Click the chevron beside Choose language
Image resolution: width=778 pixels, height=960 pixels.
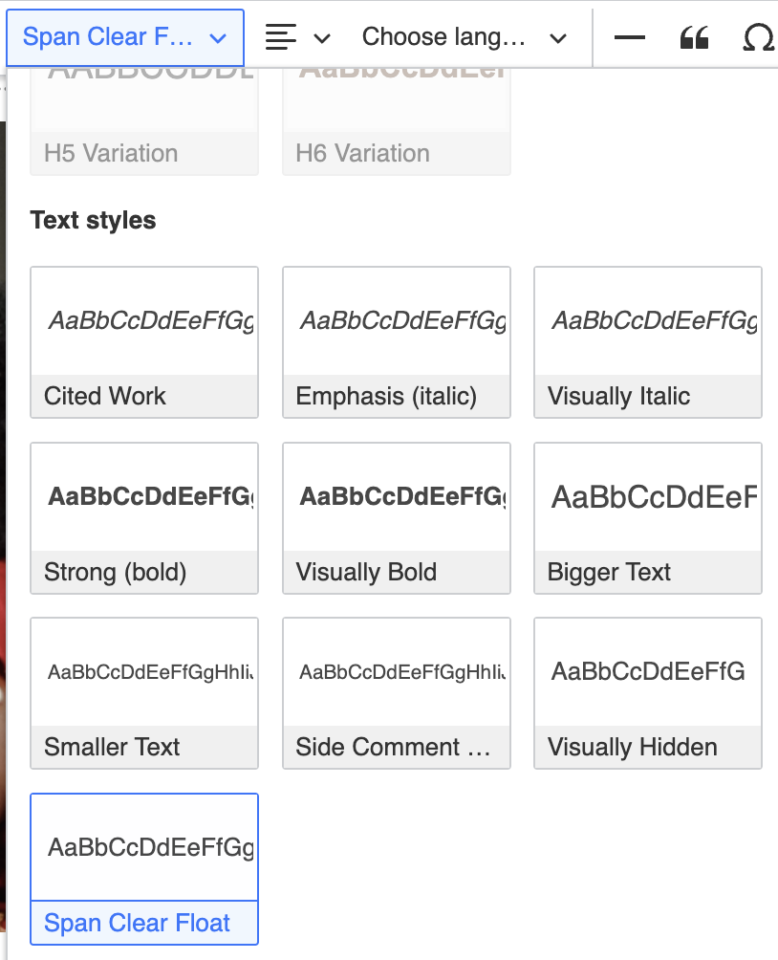pyautogui.click(x=558, y=39)
